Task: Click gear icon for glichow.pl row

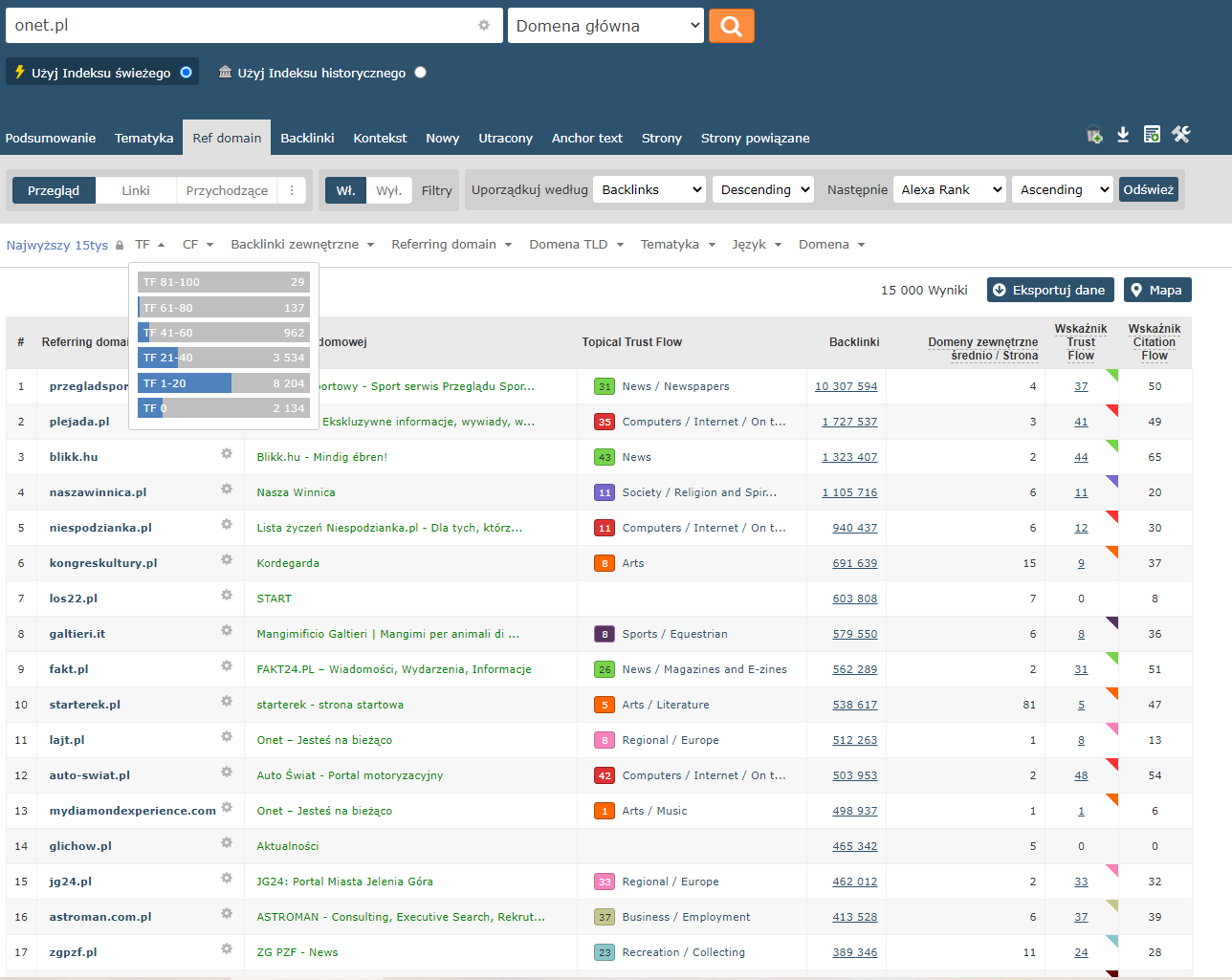Action: point(227,842)
